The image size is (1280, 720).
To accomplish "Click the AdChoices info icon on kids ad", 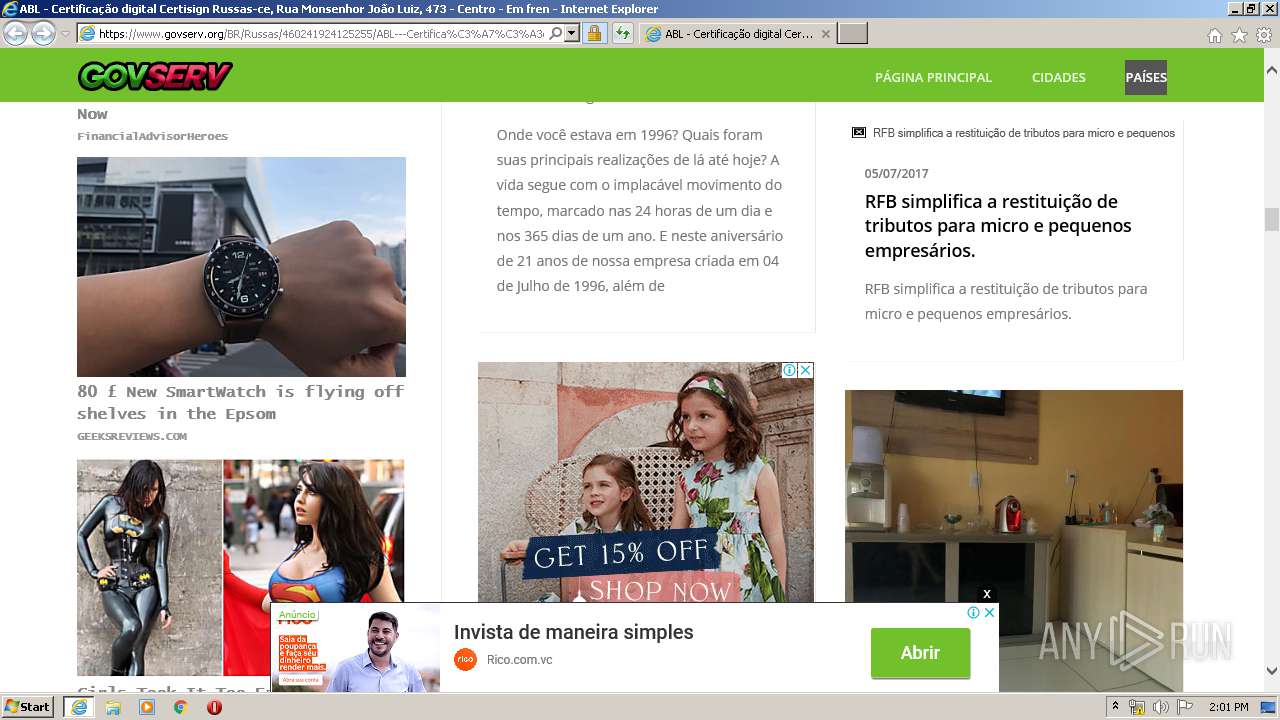I will coord(789,370).
